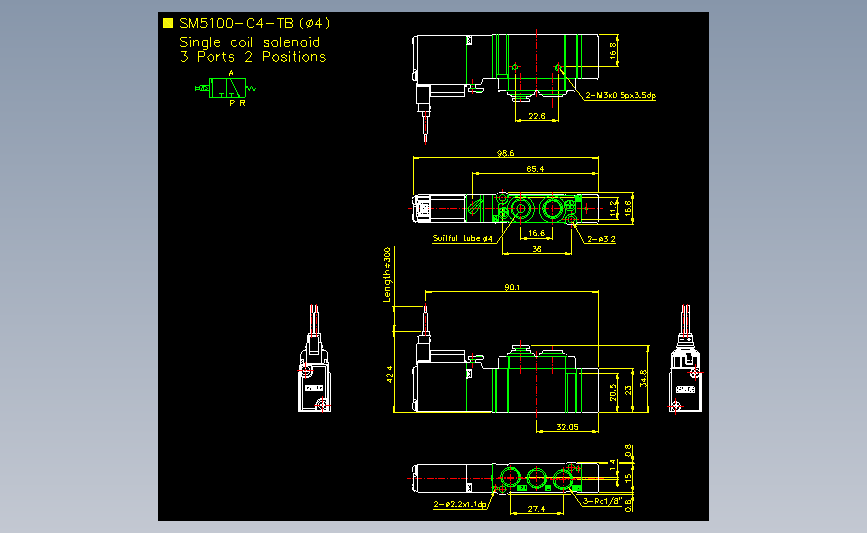Click the 32.05 dimension value
The image size is (867, 533).
[567, 427]
